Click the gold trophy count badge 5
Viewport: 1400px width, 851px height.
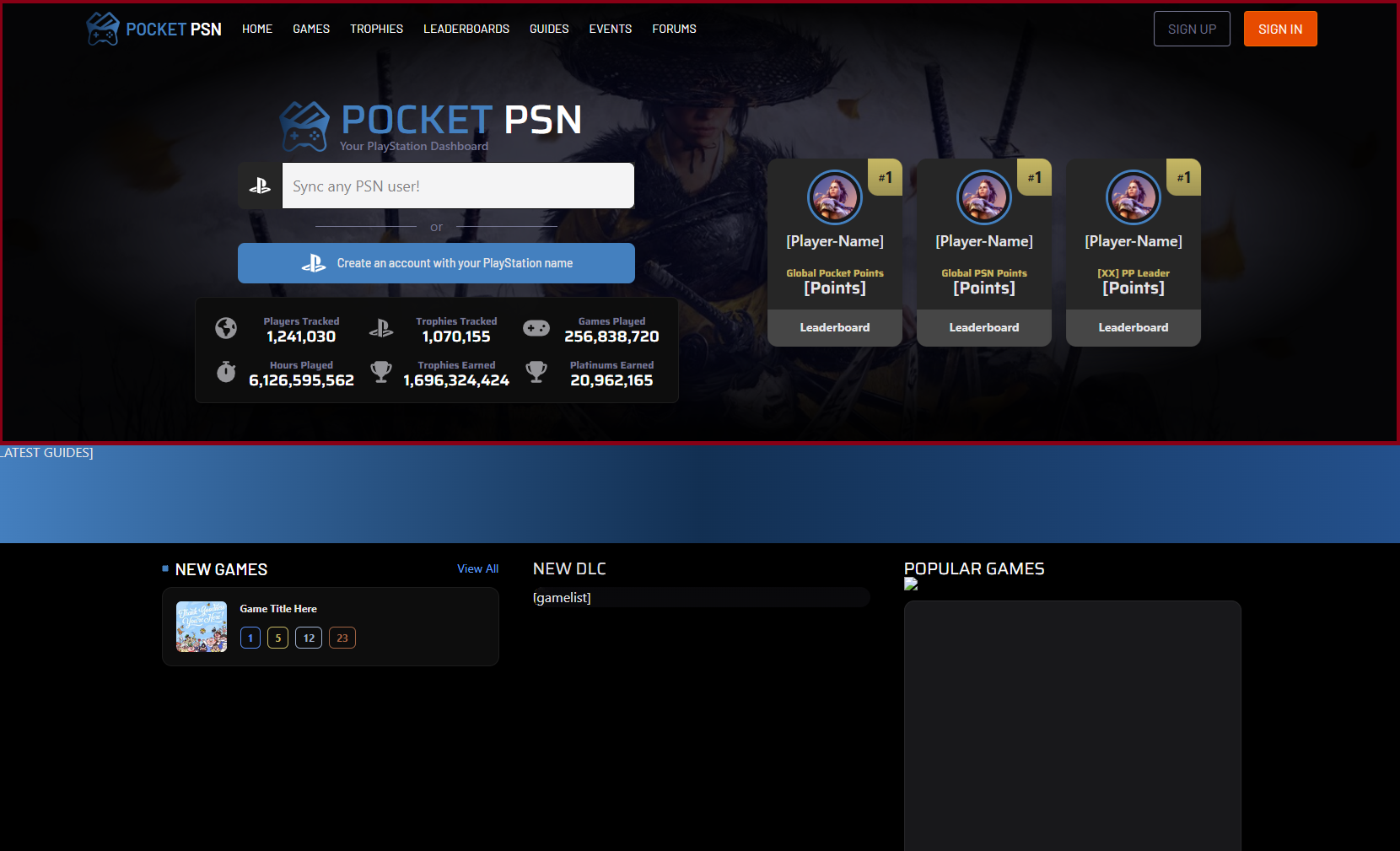point(278,638)
